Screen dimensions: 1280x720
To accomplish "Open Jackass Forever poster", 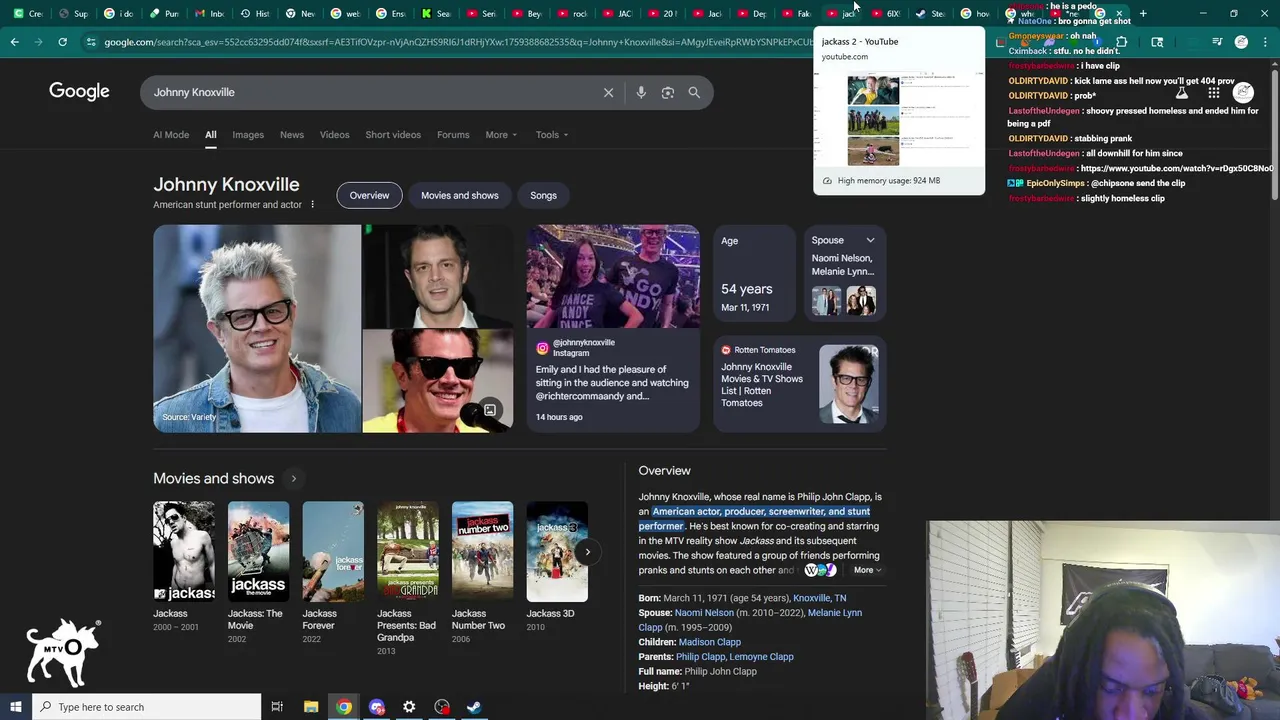I will tap(333, 551).
